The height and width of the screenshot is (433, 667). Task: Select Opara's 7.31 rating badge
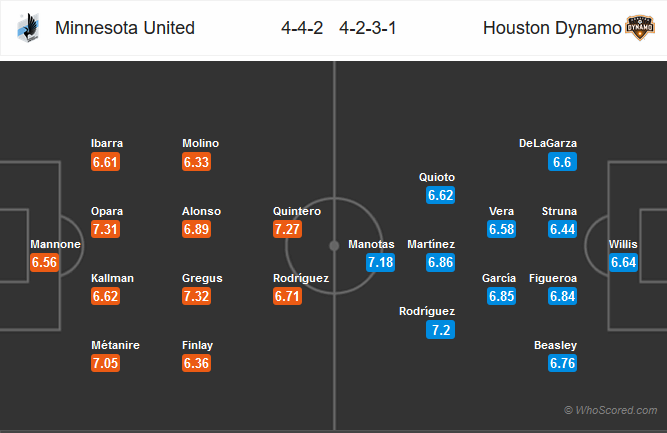tap(107, 230)
